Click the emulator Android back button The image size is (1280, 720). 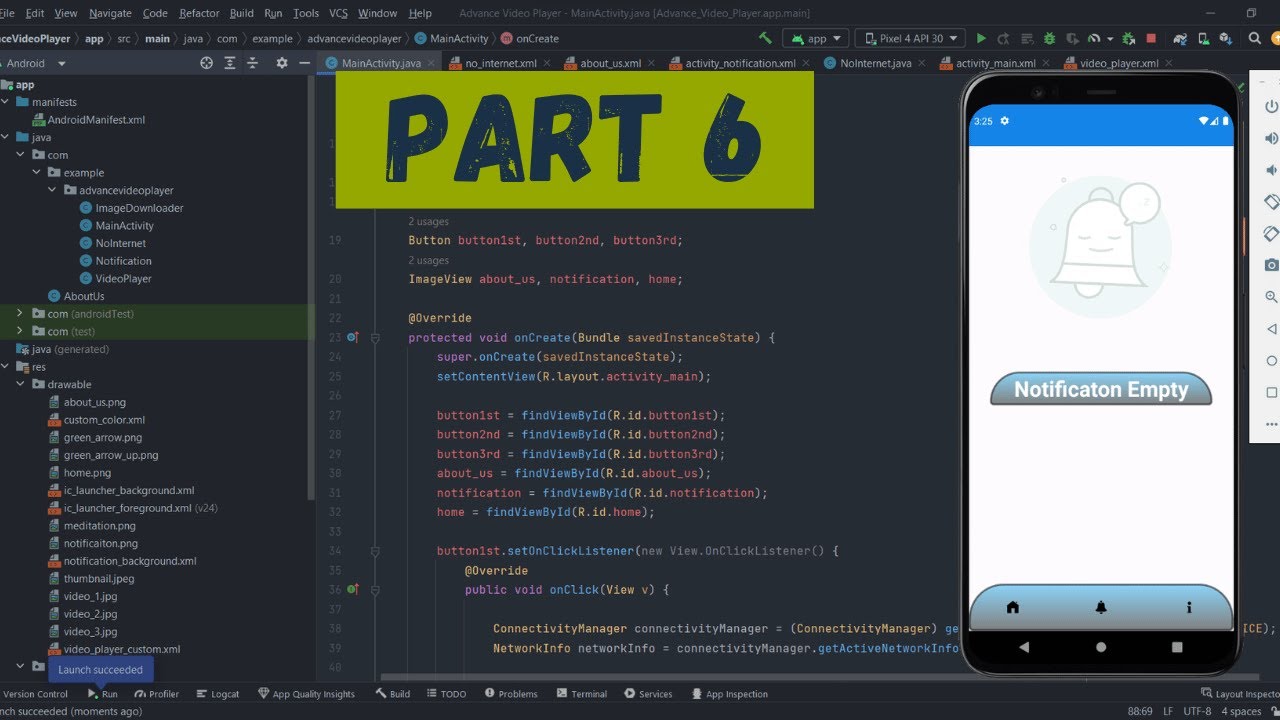(x=1024, y=647)
